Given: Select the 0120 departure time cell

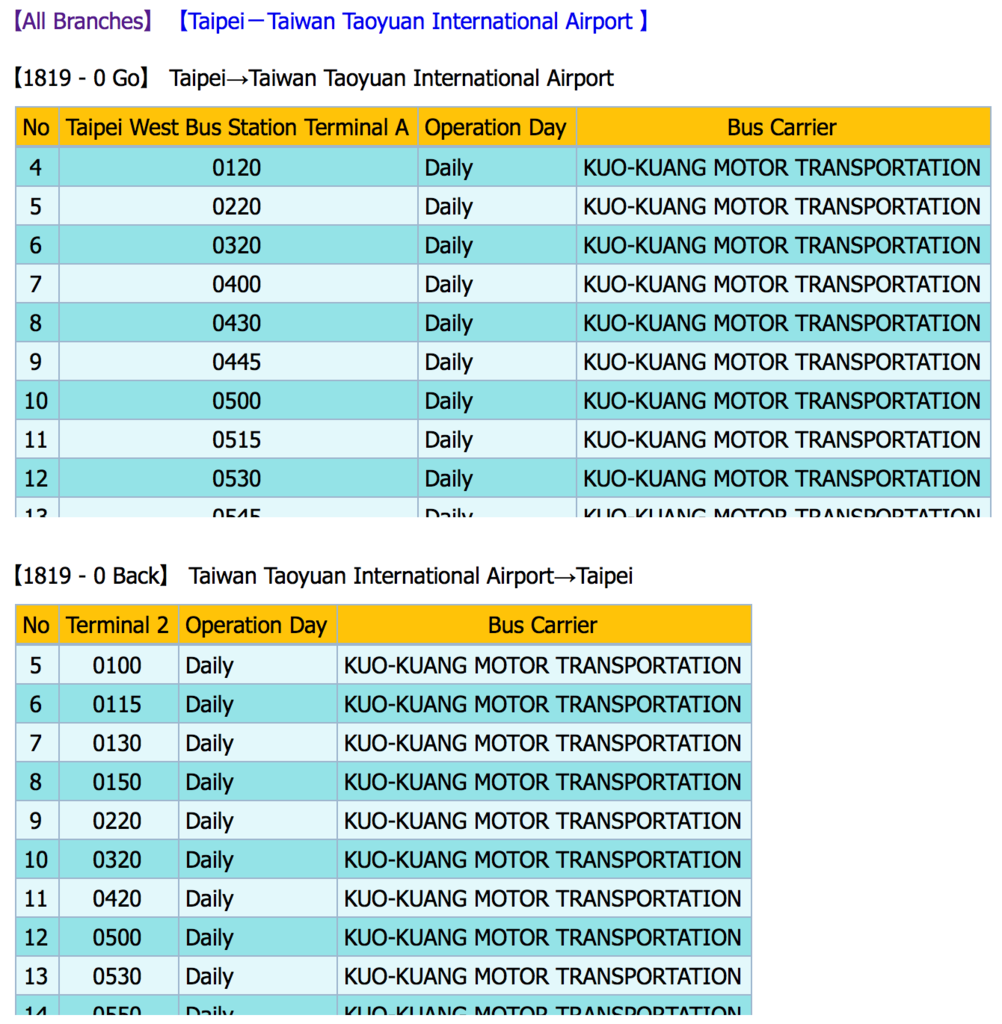Looking at the screenshot, I should coord(236,168).
